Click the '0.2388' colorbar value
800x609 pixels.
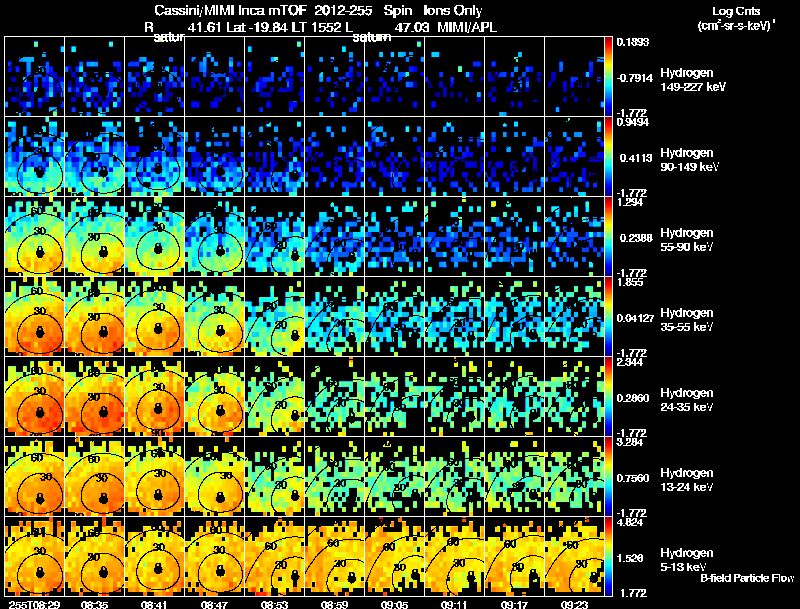click(x=636, y=238)
